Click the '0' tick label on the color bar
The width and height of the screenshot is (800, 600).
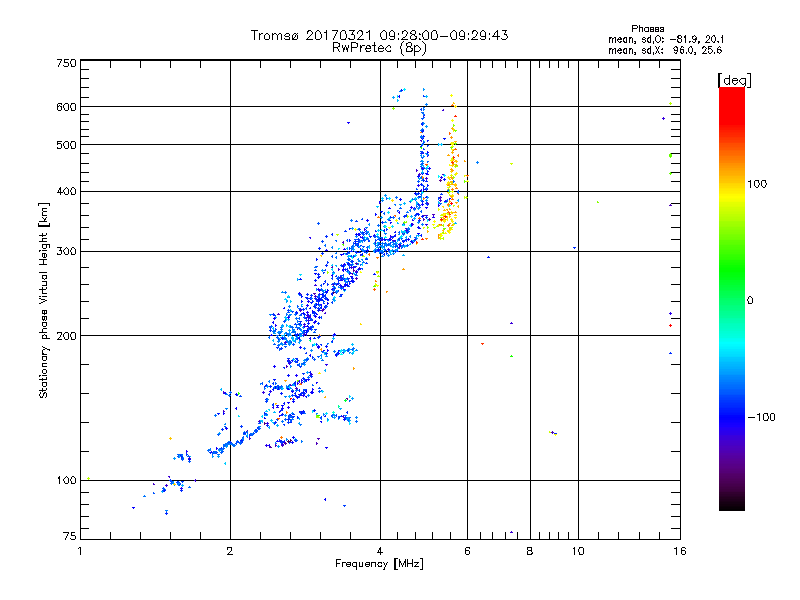pos(750,301)
